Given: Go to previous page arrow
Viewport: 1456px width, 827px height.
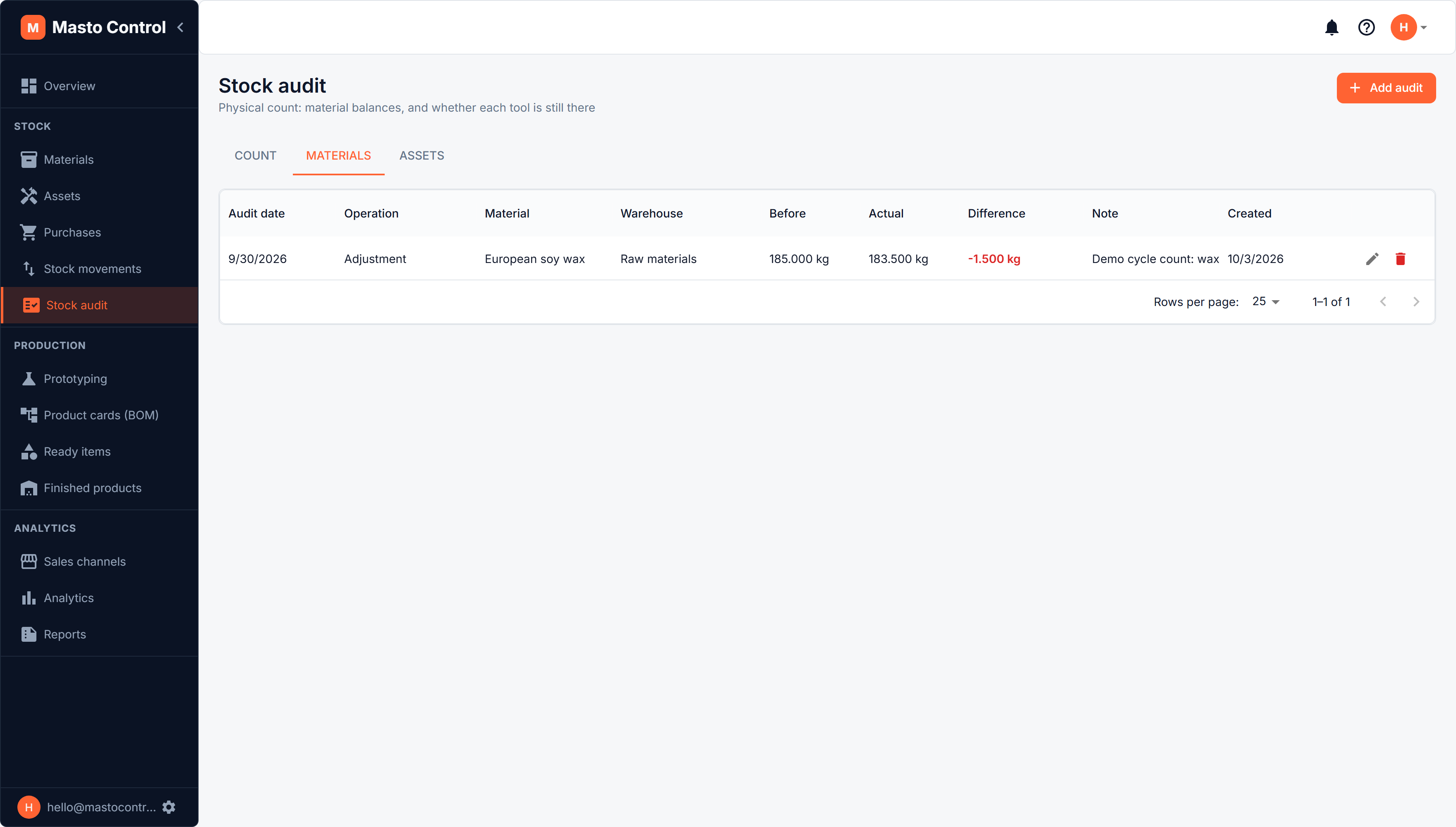Looking at the screenshot, I should point(1383,301).
